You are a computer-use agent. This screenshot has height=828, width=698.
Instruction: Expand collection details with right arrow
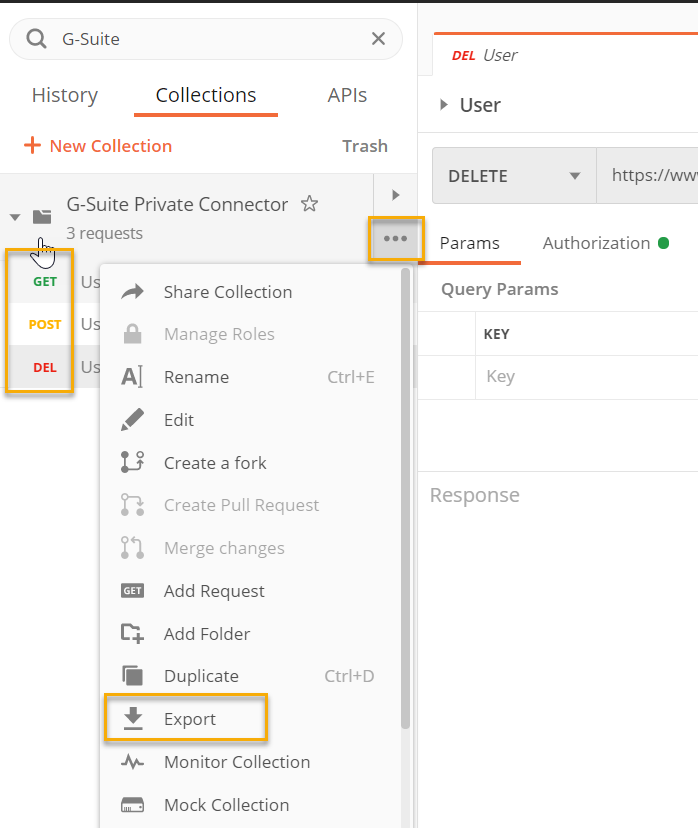click(395, 195)
